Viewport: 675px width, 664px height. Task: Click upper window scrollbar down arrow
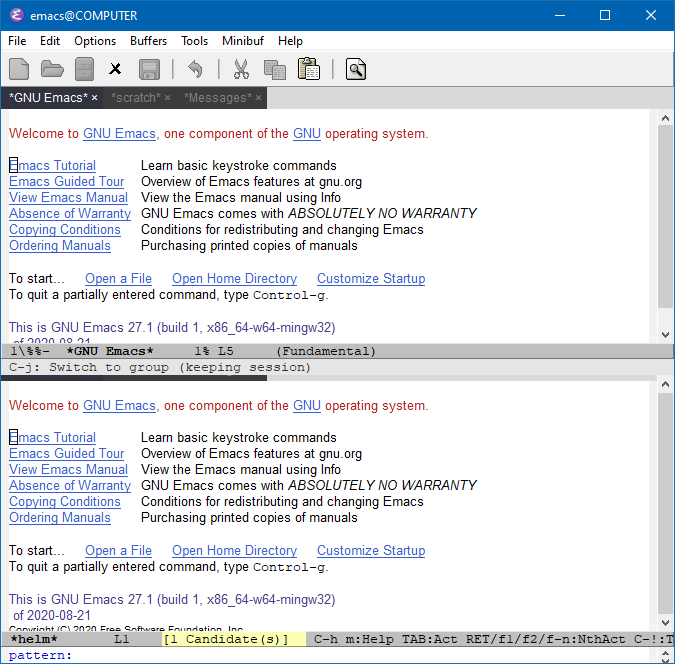coord(666,335)
